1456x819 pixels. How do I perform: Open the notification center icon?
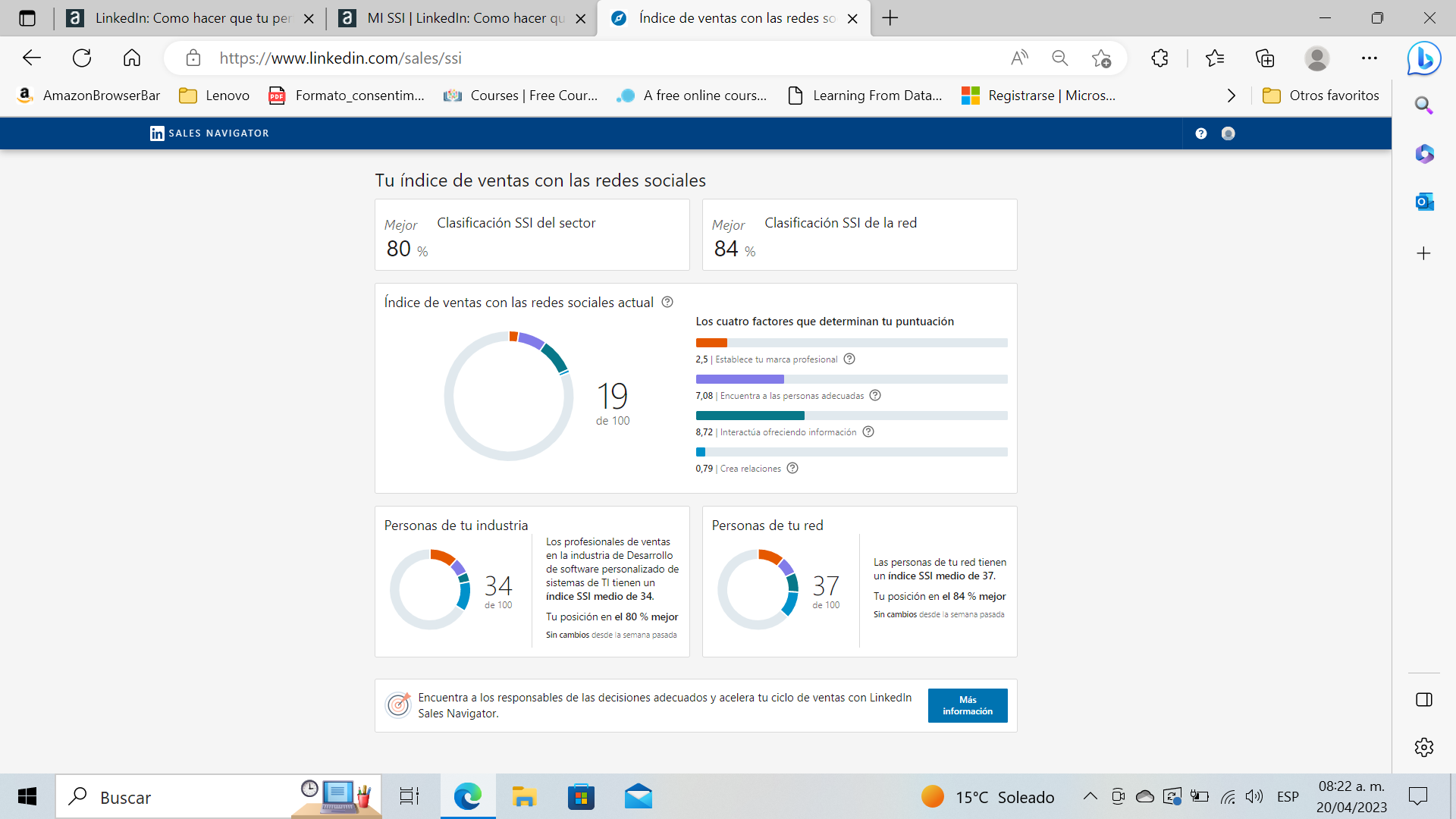click(1417, 796)
